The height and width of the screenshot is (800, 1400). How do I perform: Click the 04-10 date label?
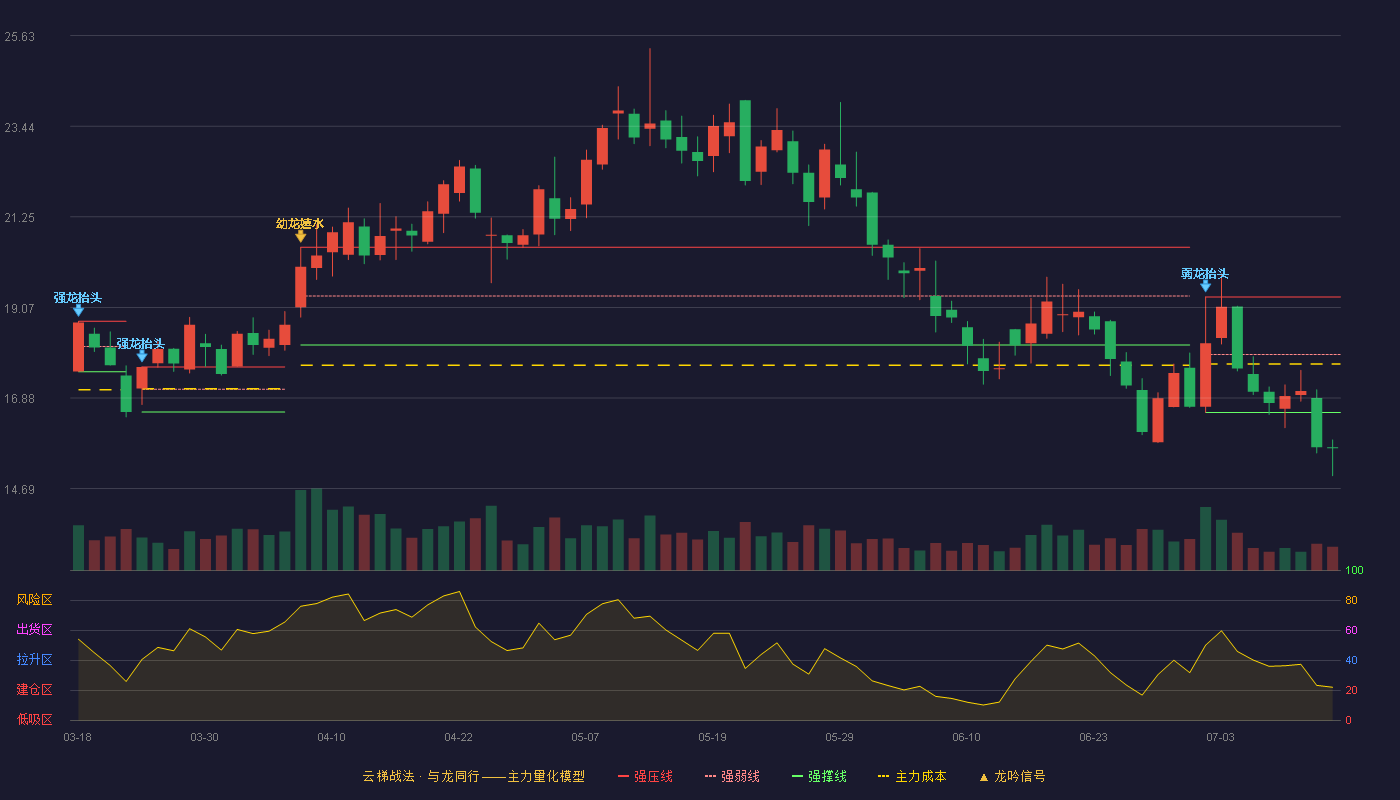pyautogui.click(x=331, y=737)
